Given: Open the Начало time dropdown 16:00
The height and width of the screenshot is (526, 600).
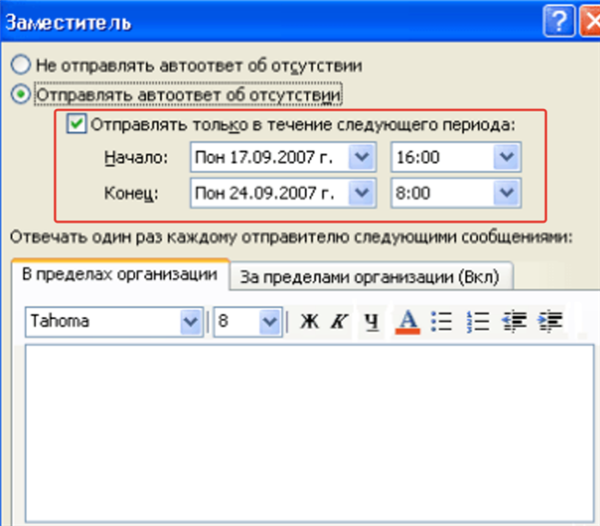Looking at the screenshot, I should [x=507, y=157].
